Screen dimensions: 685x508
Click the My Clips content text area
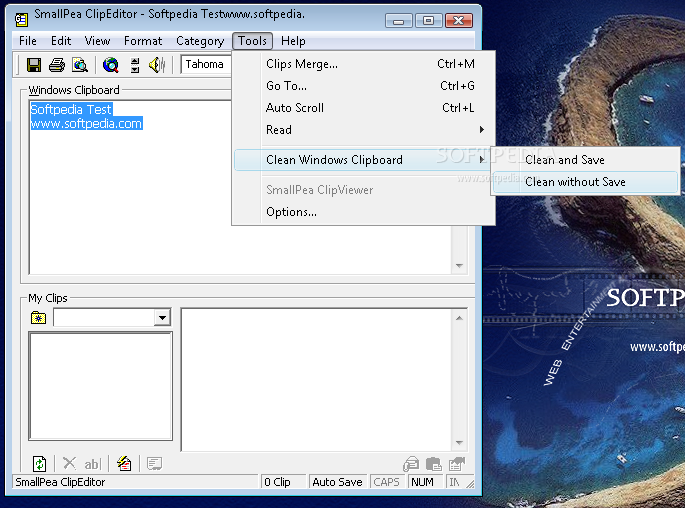(x=318, y=380)
